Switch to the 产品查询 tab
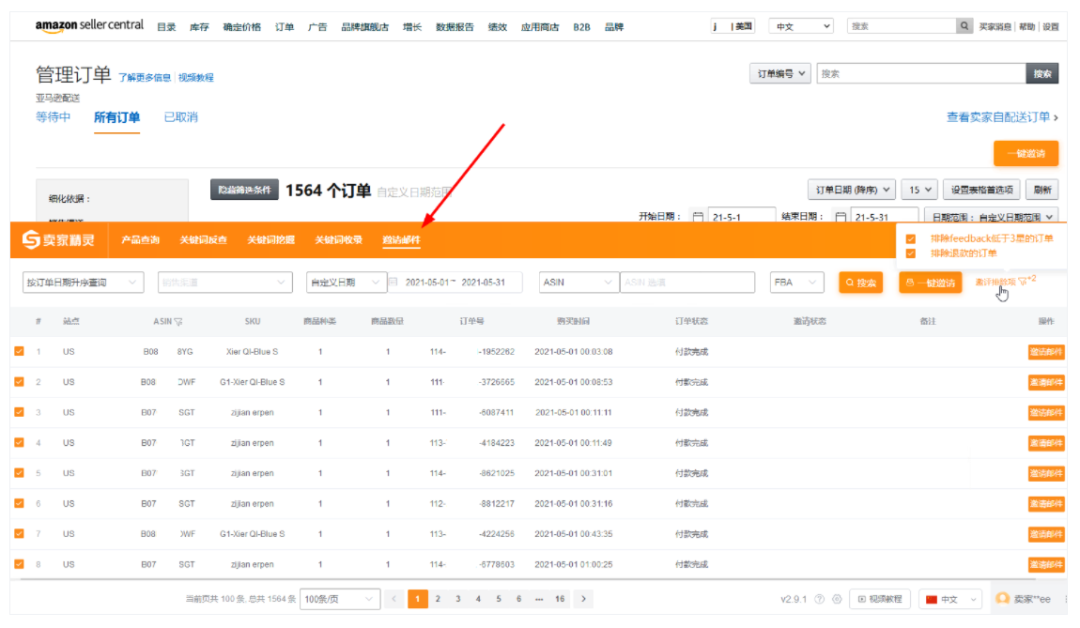The height and width of the screenshot is (628, 1080). coord(141,240)
